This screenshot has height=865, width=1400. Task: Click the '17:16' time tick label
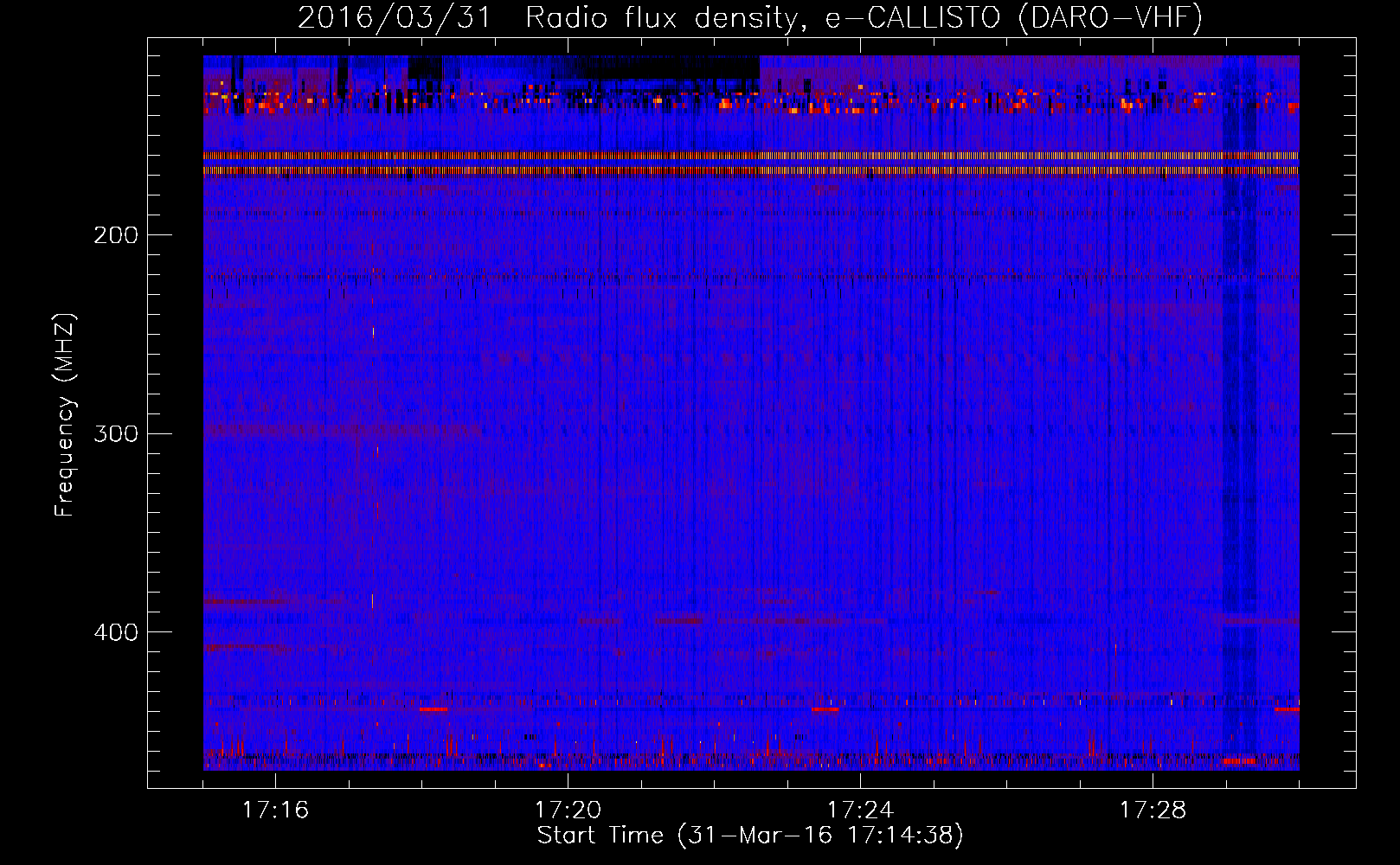[275, 811]
